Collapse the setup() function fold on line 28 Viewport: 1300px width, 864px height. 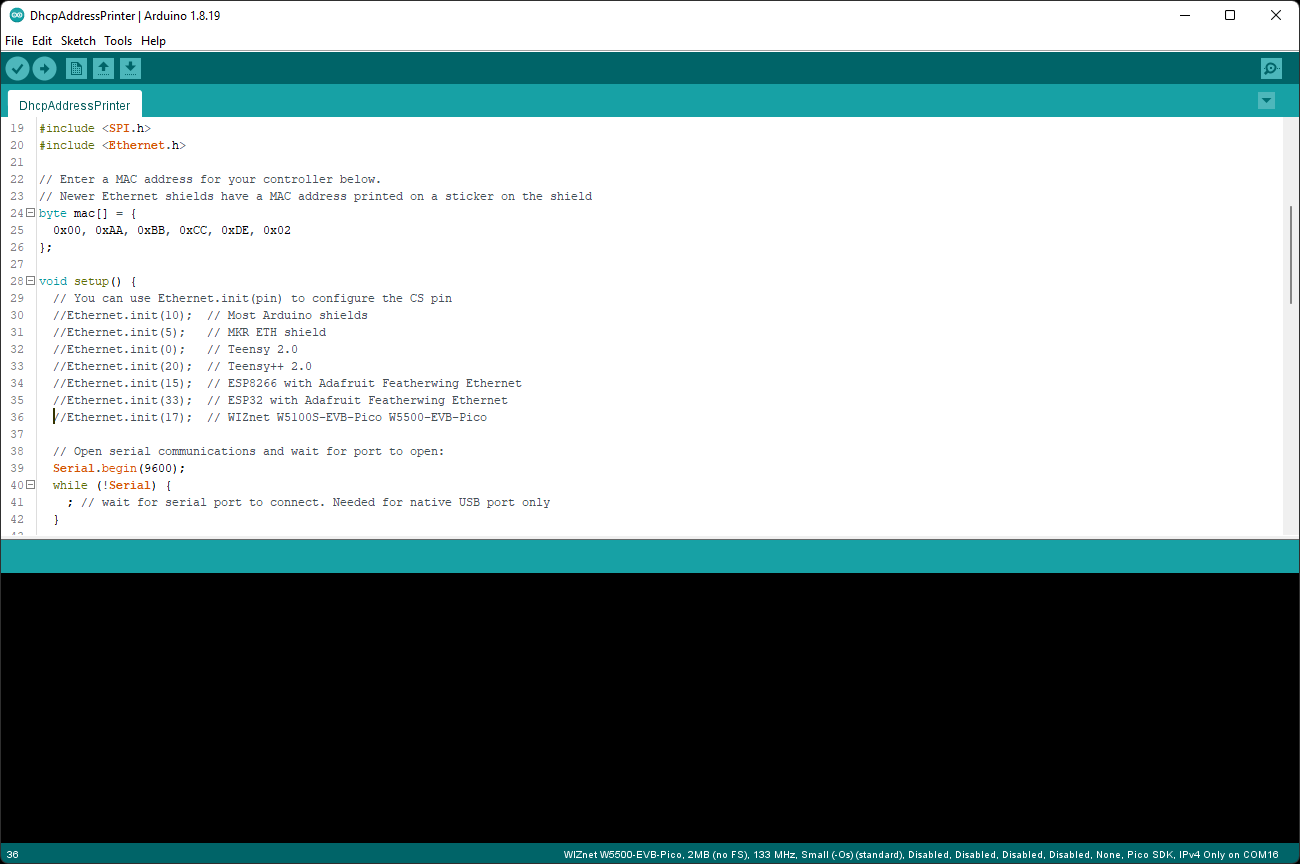29,280
